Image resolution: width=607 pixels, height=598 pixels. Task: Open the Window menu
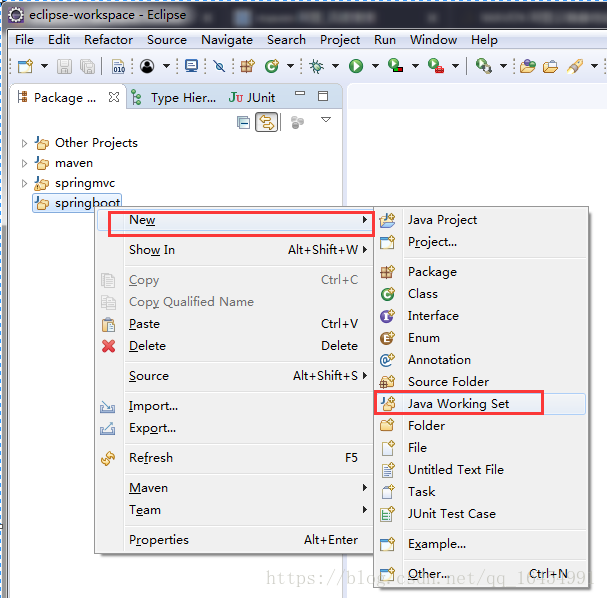pos(434,39)
